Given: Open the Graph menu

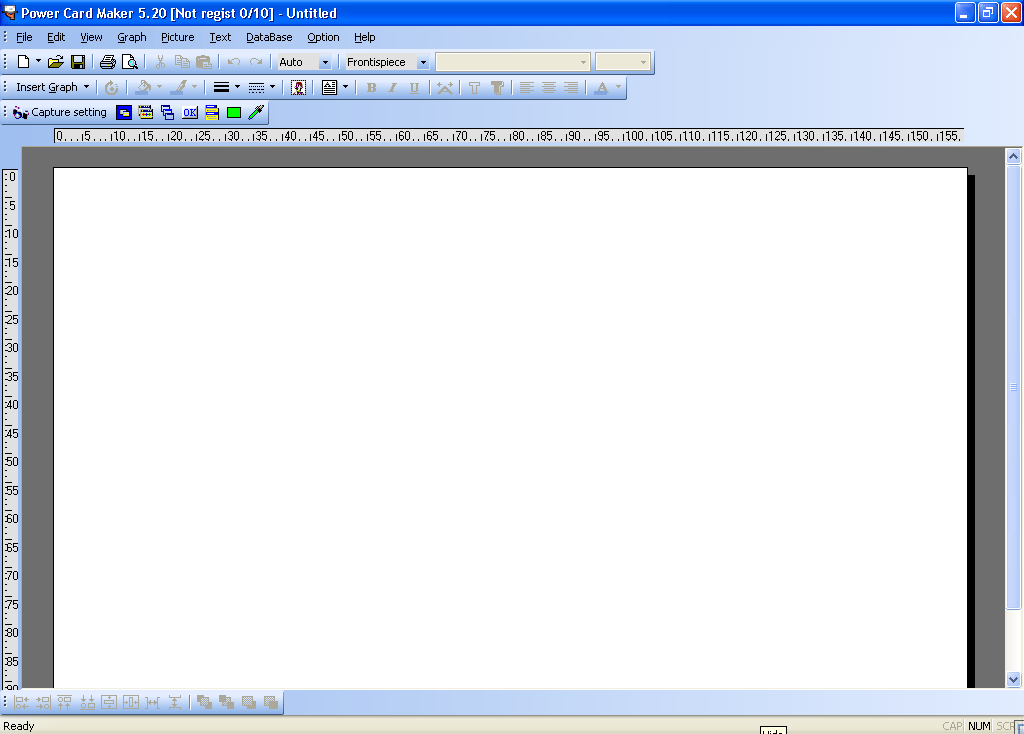Looking at the screenshot, I should click(132, 37).
